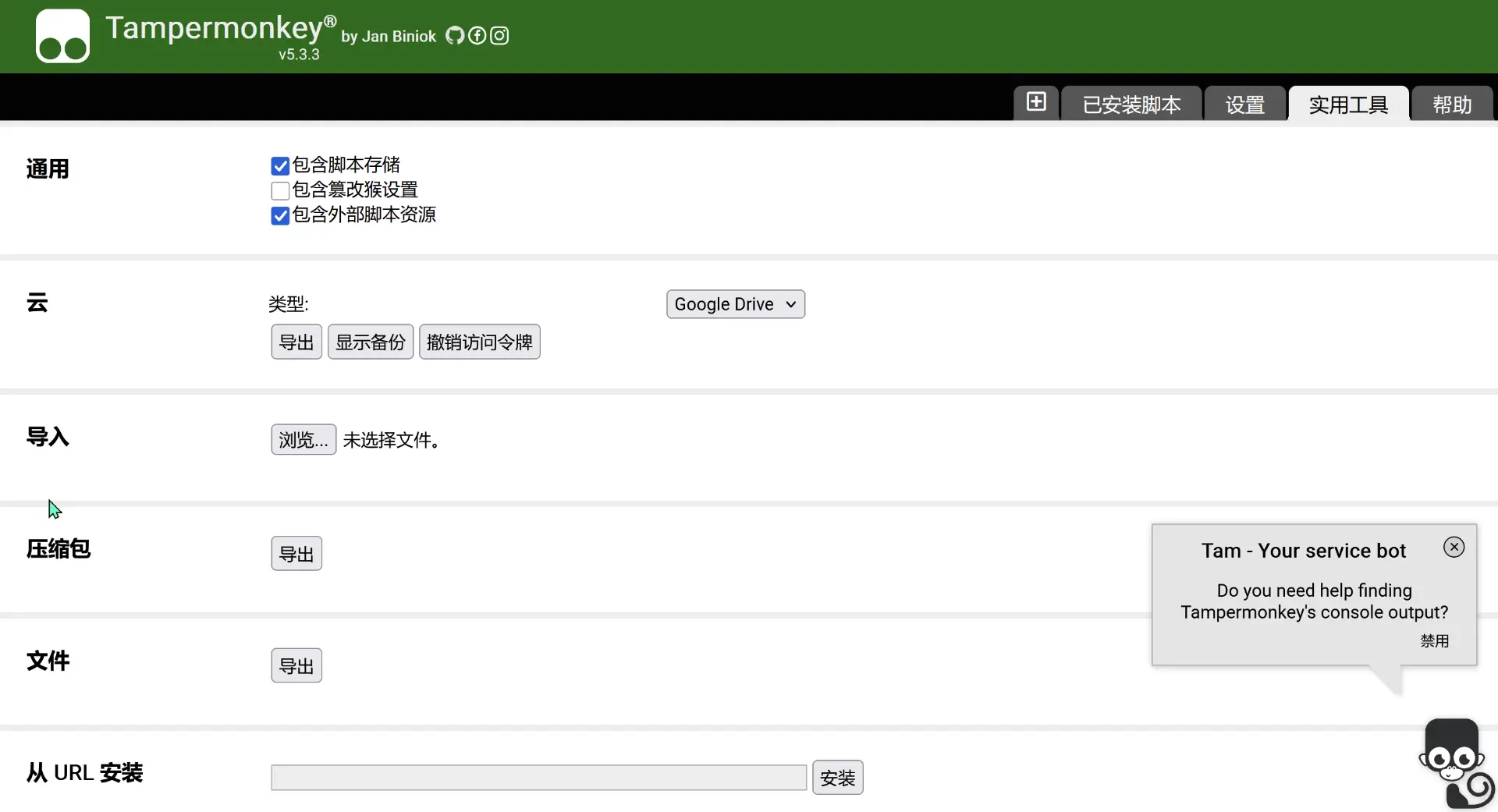Focus the install URL input field
Screen dimensions: 1498x812
[539, 778]
